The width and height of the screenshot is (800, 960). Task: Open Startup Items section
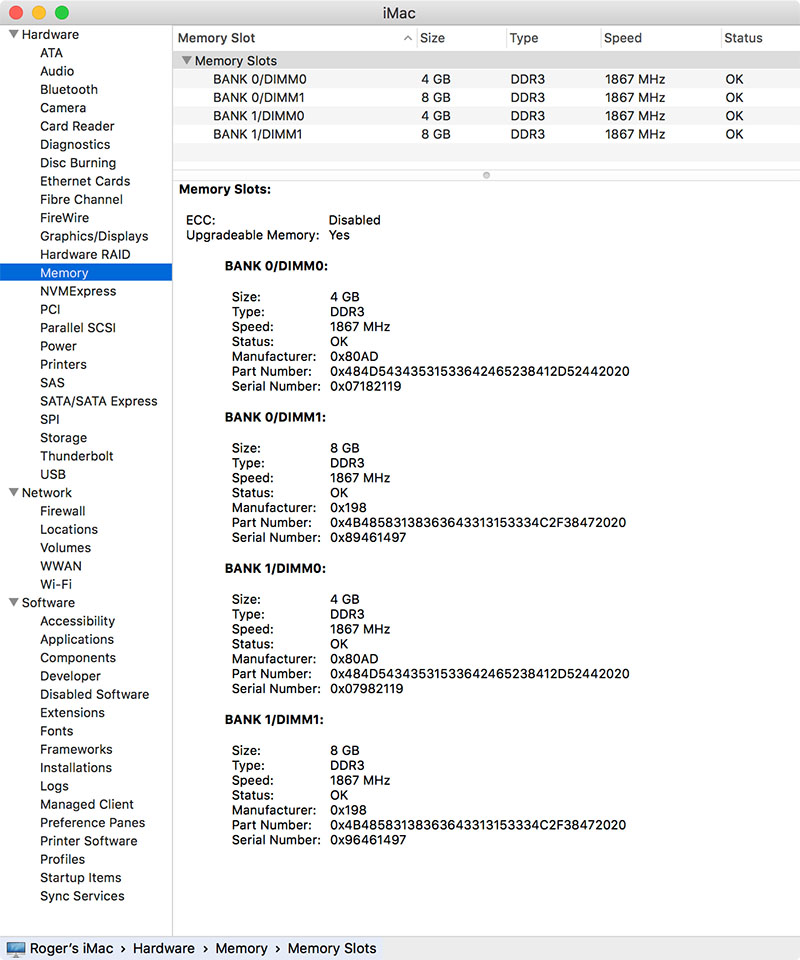pyautogui.click(x=81, y=878)
